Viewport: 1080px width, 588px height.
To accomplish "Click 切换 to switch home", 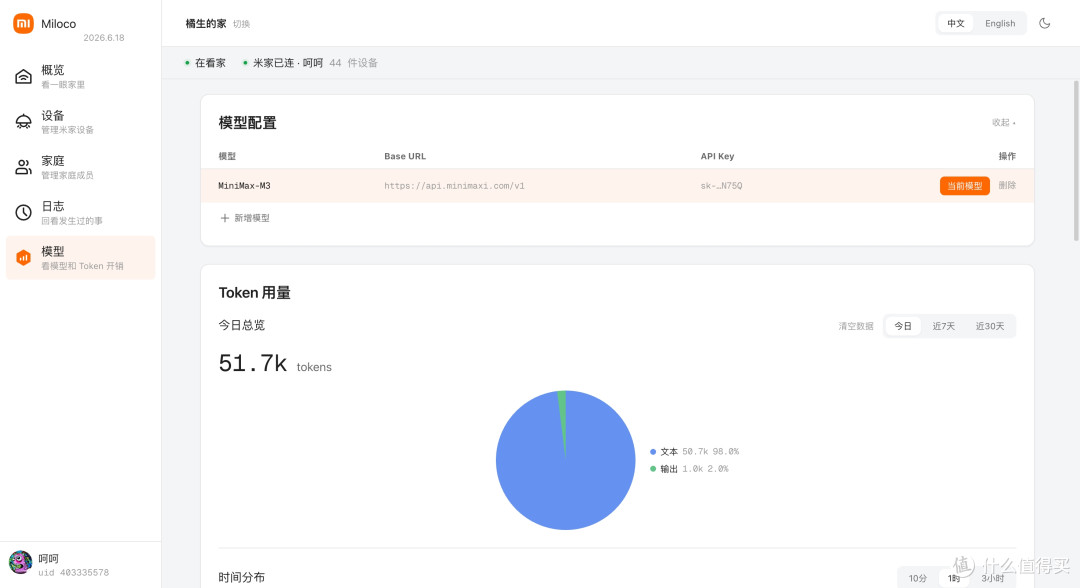I will (x=241, y=24).
